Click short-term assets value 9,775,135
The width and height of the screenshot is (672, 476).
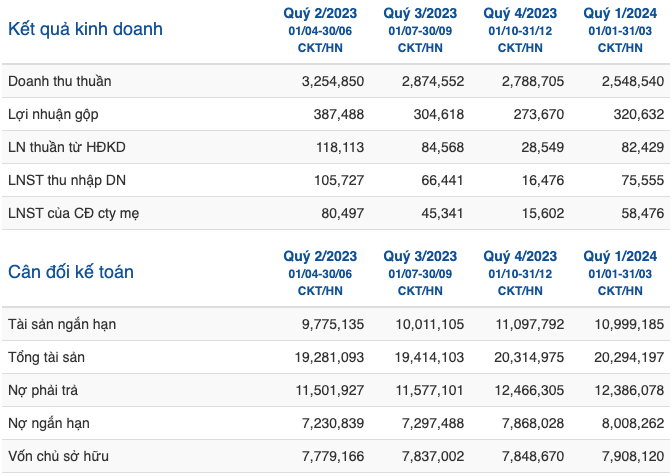(333, 324)
